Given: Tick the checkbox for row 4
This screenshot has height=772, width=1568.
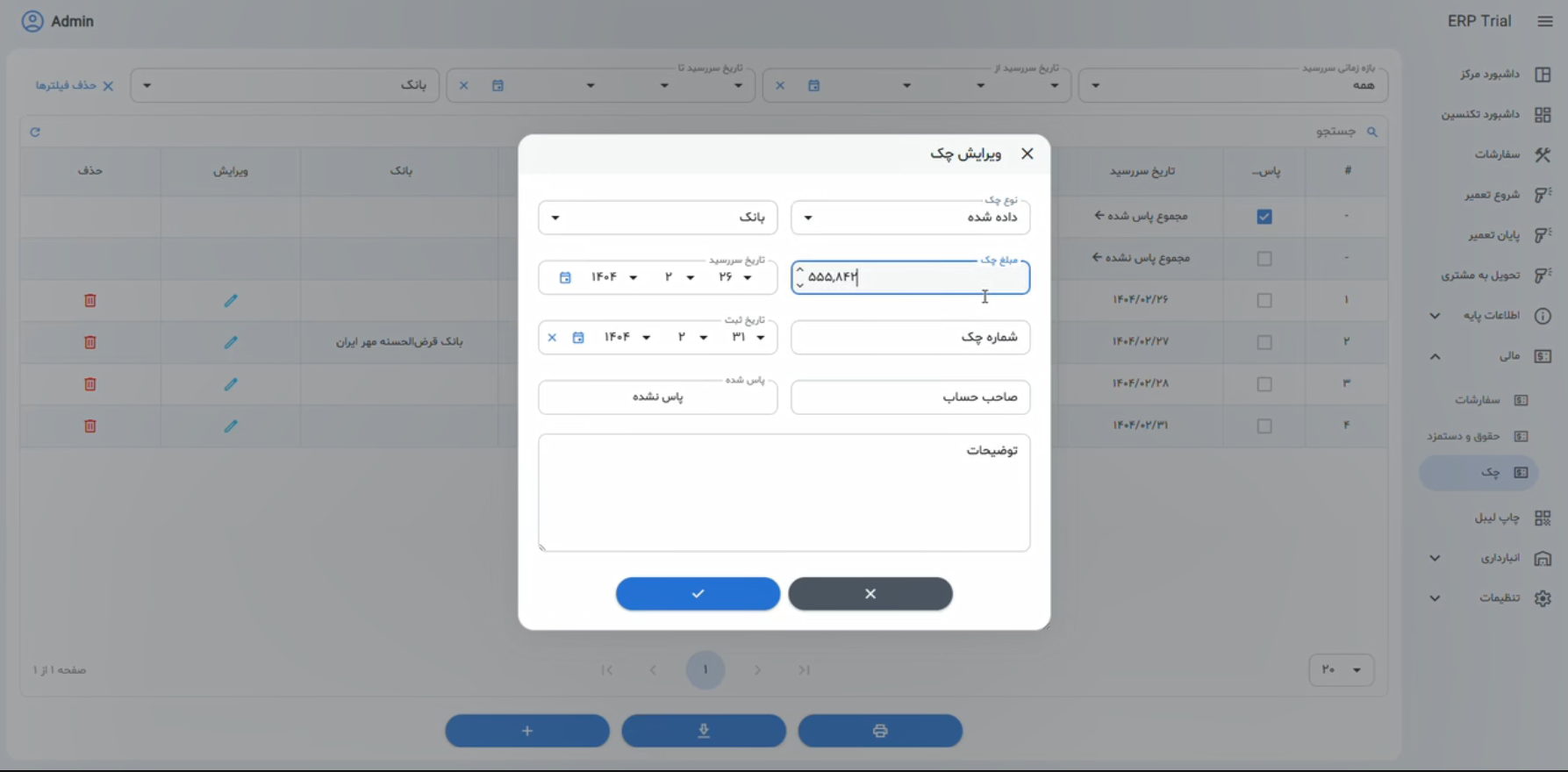Looking at the screenshot, I should [x=1264, y=426].
